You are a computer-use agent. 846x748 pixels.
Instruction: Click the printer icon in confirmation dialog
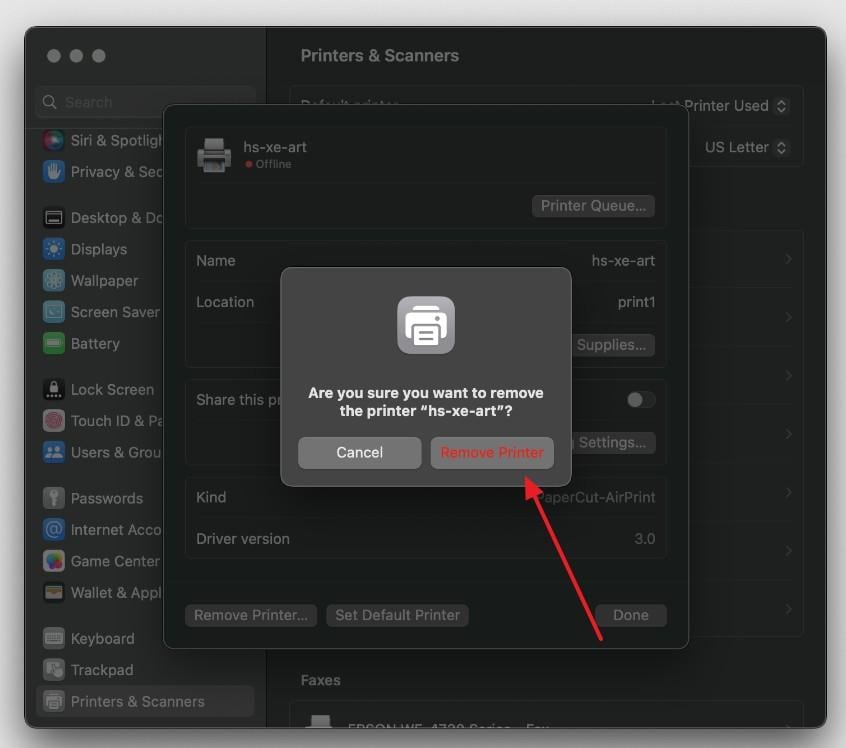point(426,325)
